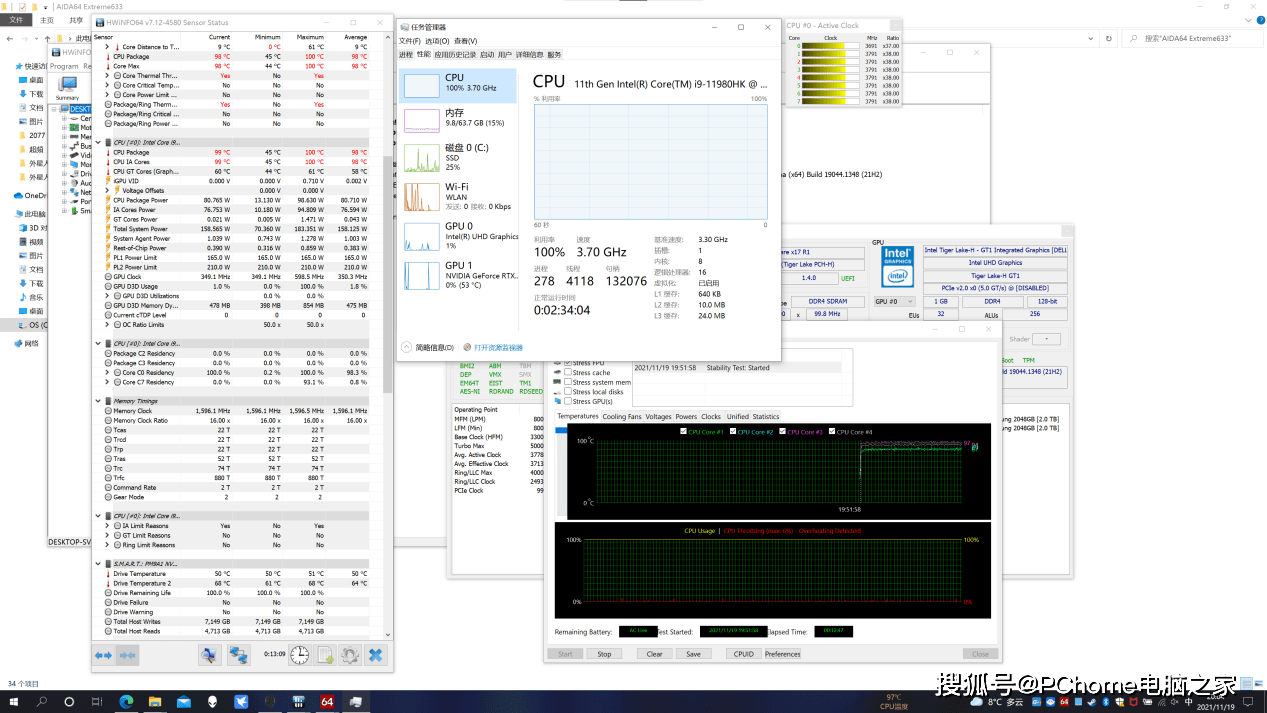The image size is (1267, 713).
Task: Select Disk 0 (C:) item in Task Manager
Action: (458, 158)
